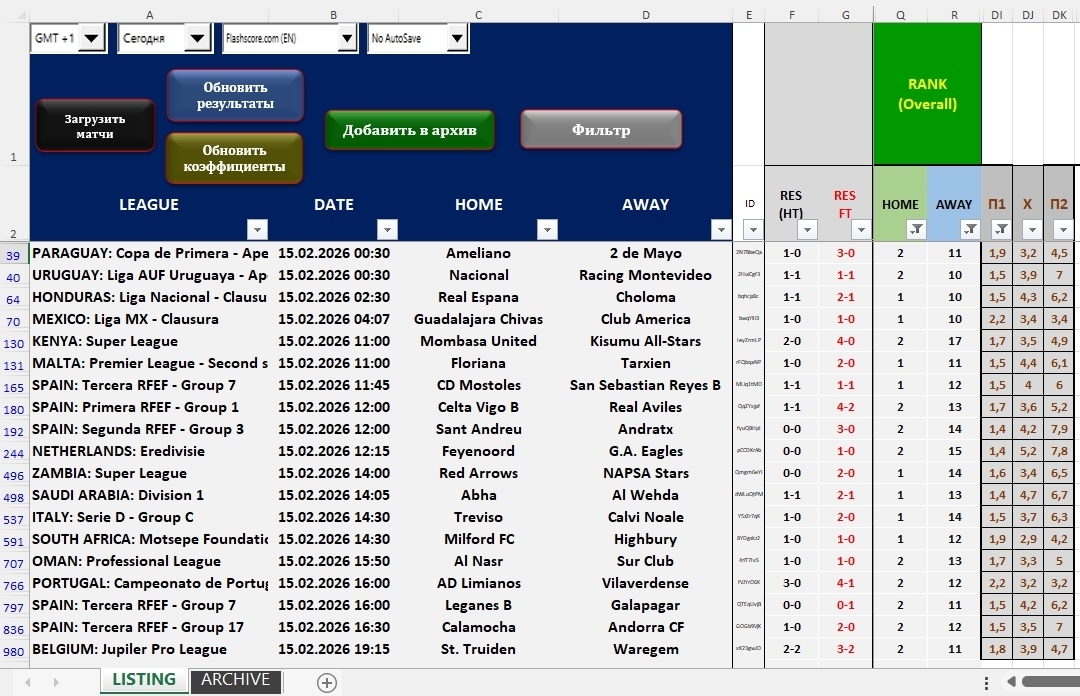Open the Сегодня date selector dropdown
1080x696 pixels.
199,39
